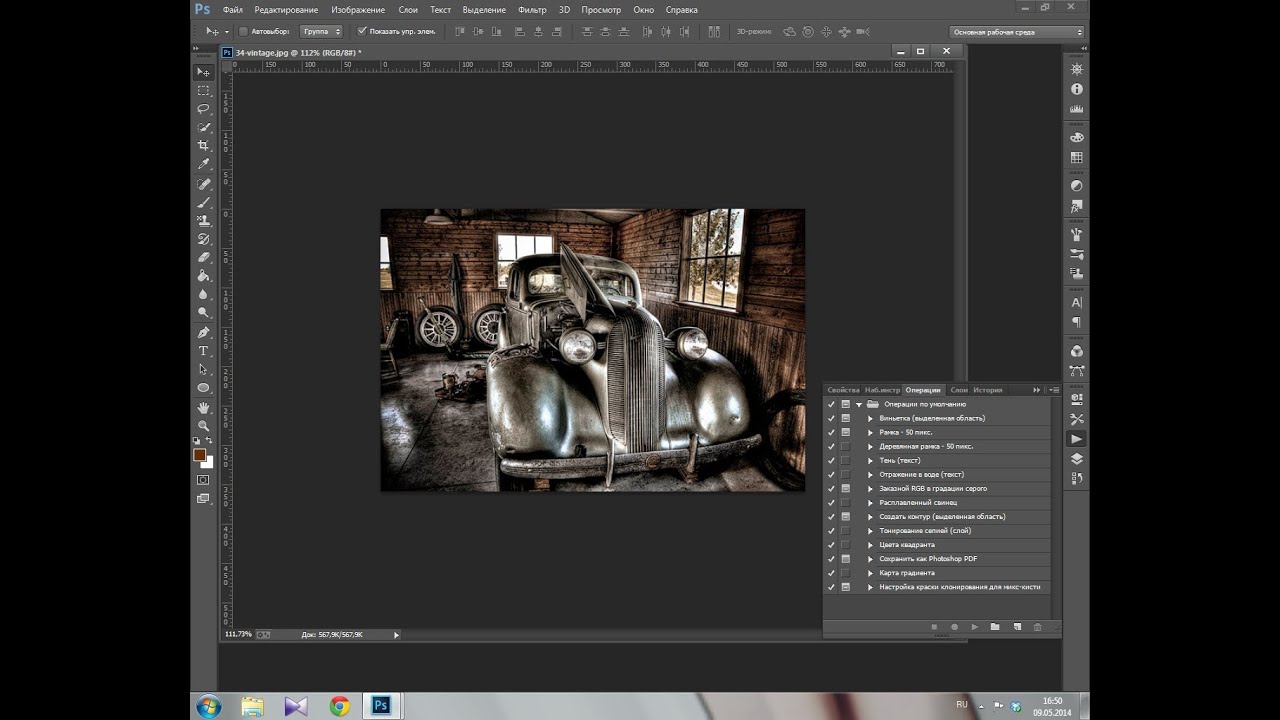Screen dimensions: 1280x720
Task: Open the Выделение menu
Action: tap(484, 10)
